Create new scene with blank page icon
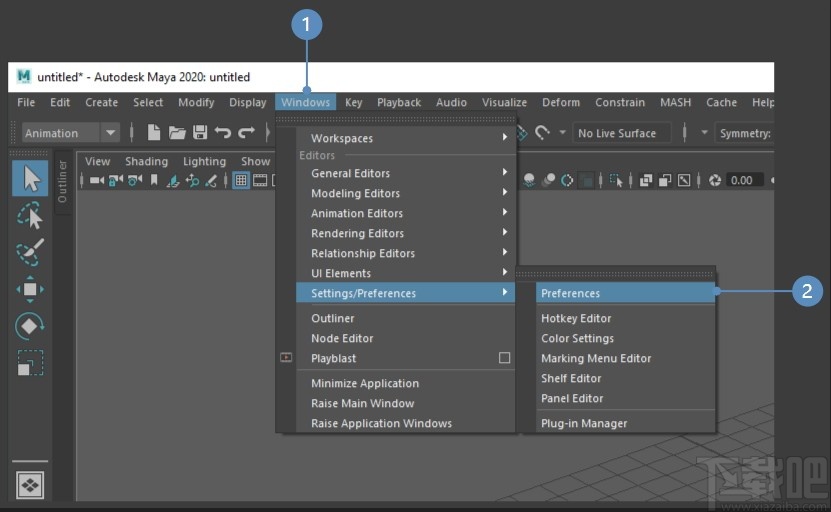The image size is (831, 512). 154,133
